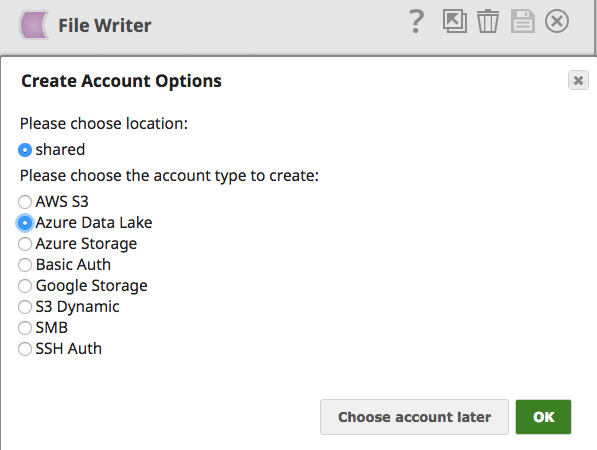
Task: Select the shared location radio button
Action: pos(25,150)
